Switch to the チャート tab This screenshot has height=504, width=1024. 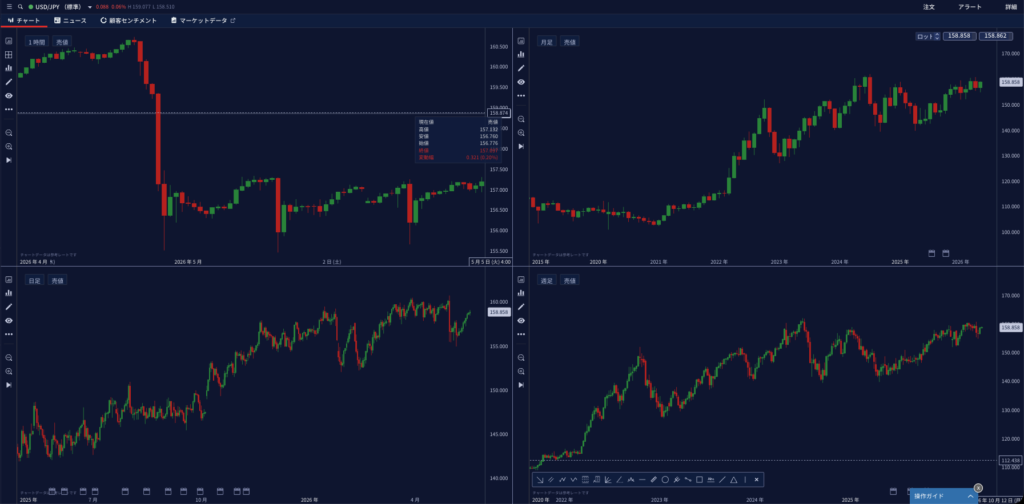(x=24, y=20)
